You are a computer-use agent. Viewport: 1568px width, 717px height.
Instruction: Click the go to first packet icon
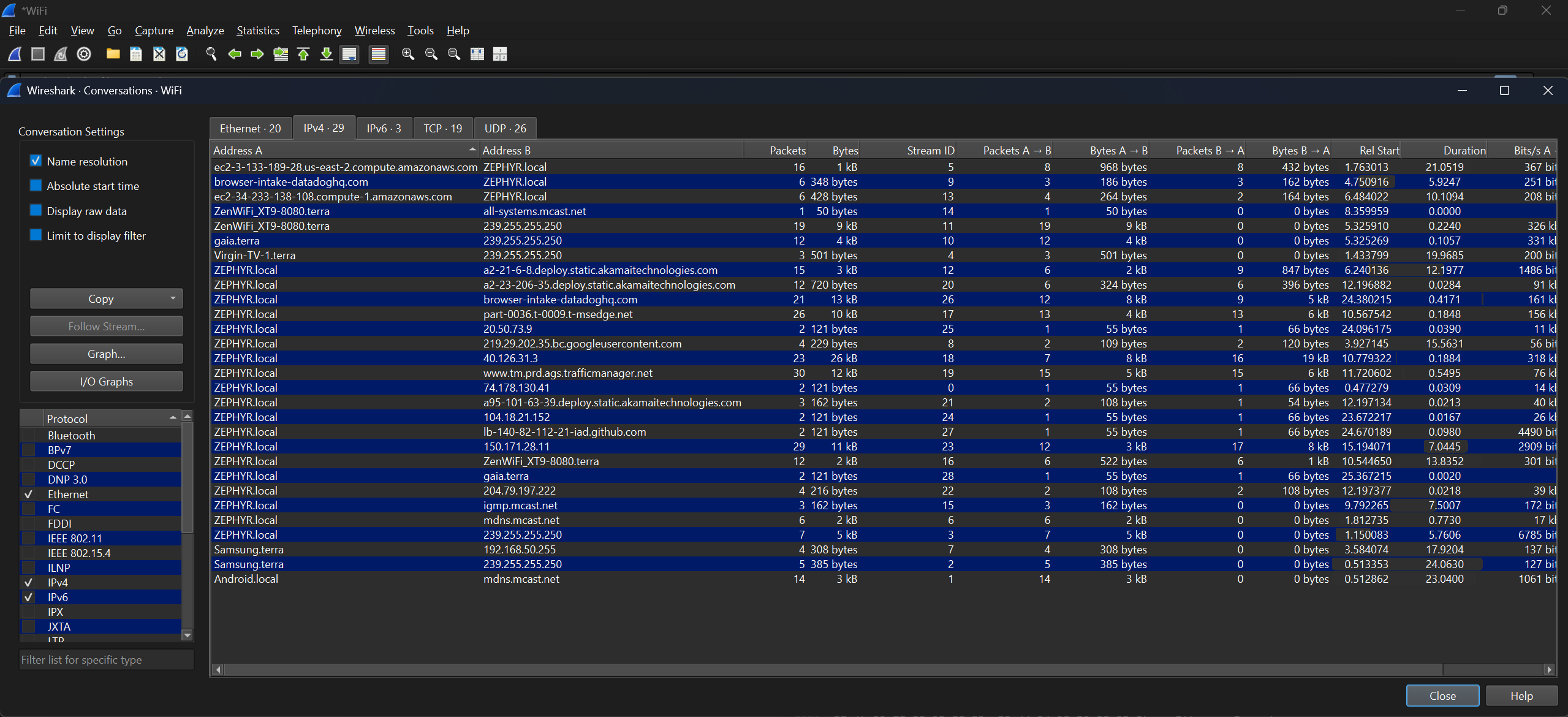click(303, 54)
